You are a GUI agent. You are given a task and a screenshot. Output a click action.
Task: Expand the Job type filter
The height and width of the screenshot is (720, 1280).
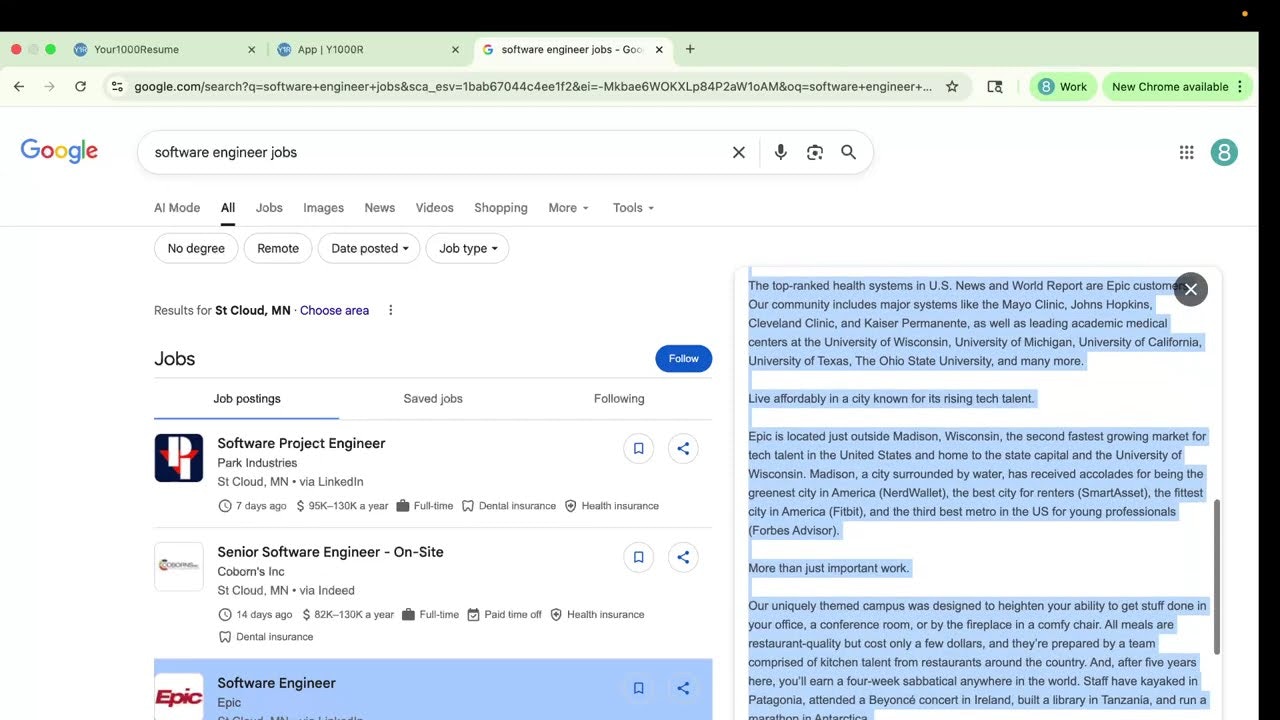point(467,248)
